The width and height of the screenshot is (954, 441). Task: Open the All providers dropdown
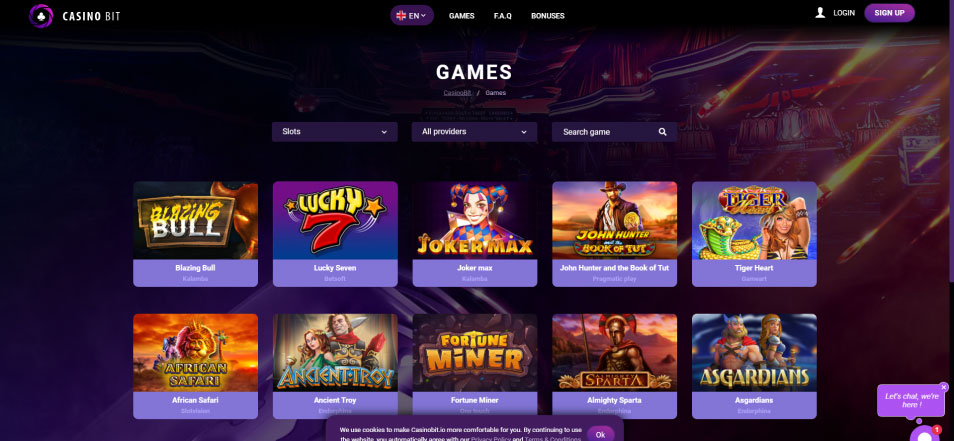click(x=475, y=132)
